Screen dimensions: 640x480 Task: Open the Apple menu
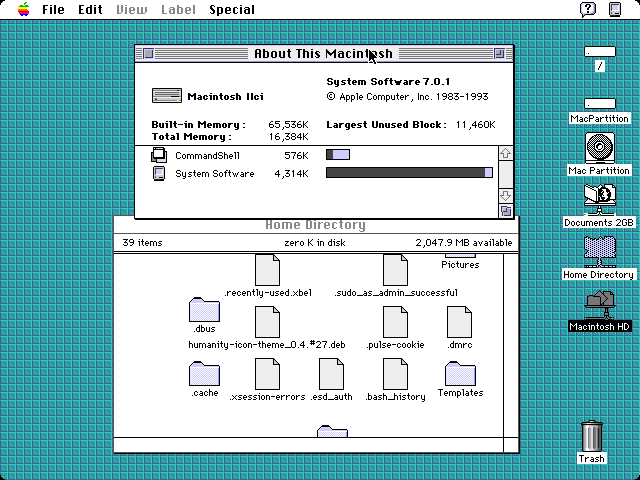(x=24, y=9)
